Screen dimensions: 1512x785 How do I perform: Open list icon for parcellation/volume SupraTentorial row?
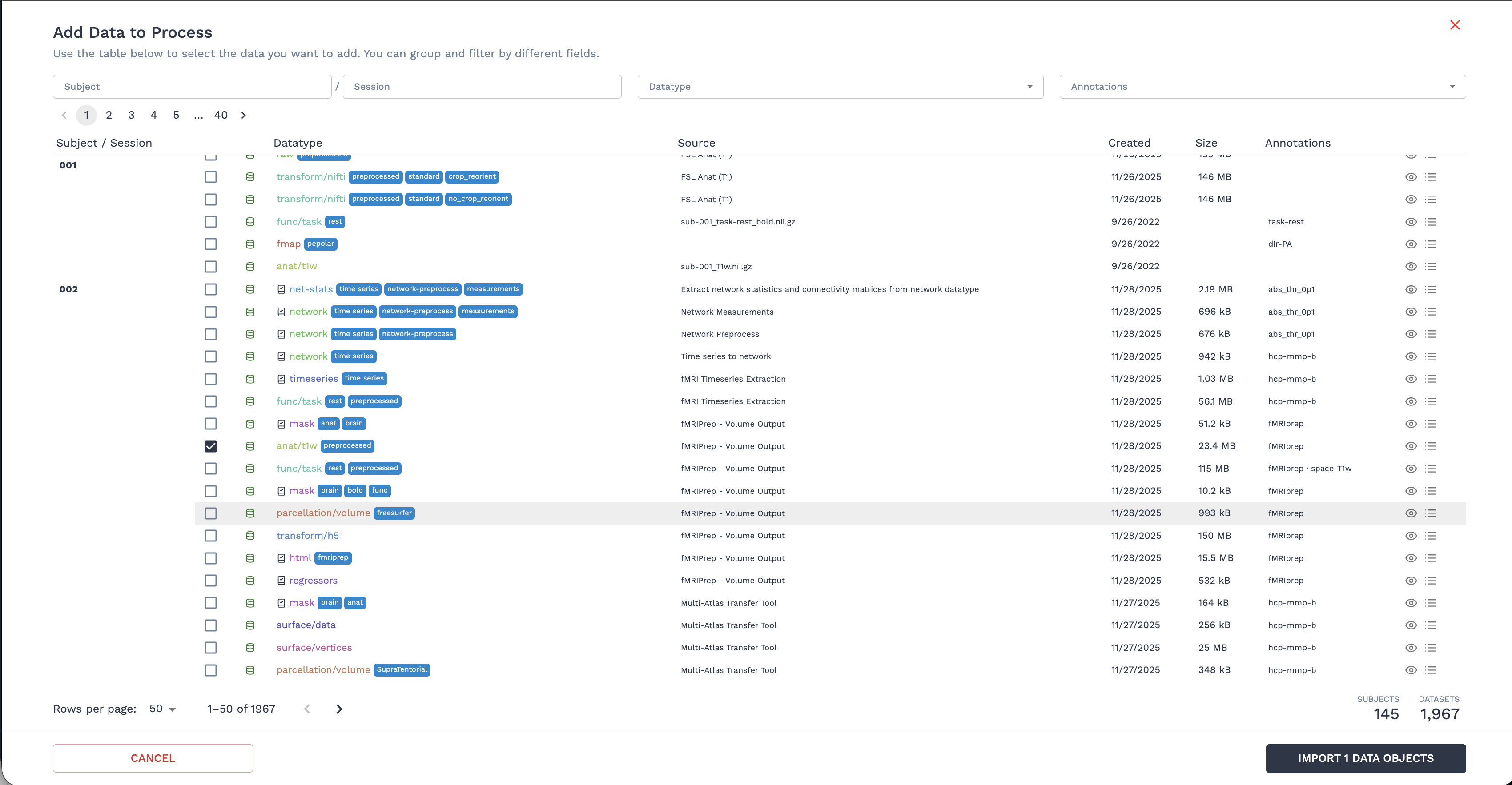click(x=1431, y=670)
